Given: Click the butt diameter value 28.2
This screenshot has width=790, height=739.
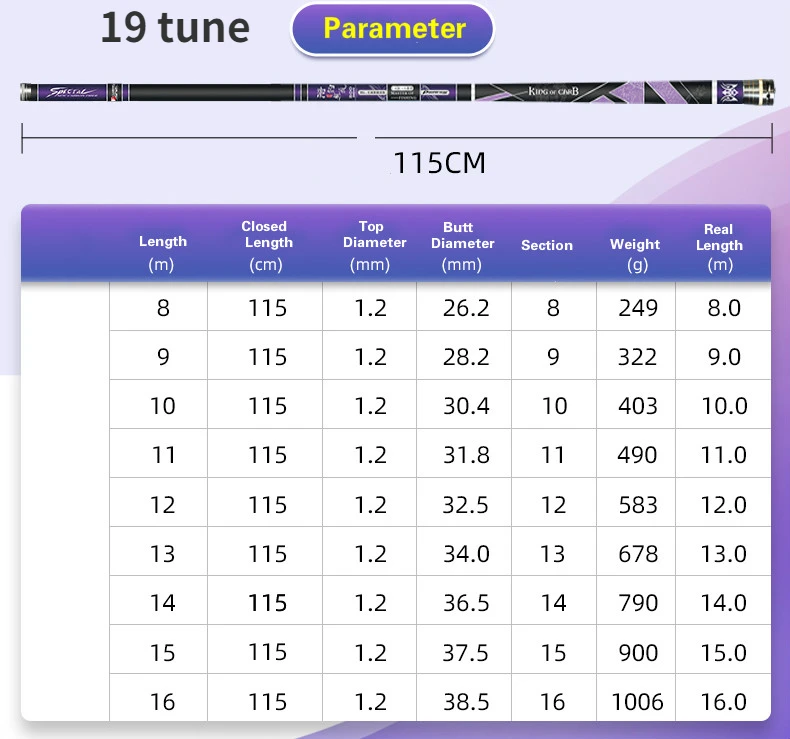Looking at the screenshot, I should click(465, 357).
